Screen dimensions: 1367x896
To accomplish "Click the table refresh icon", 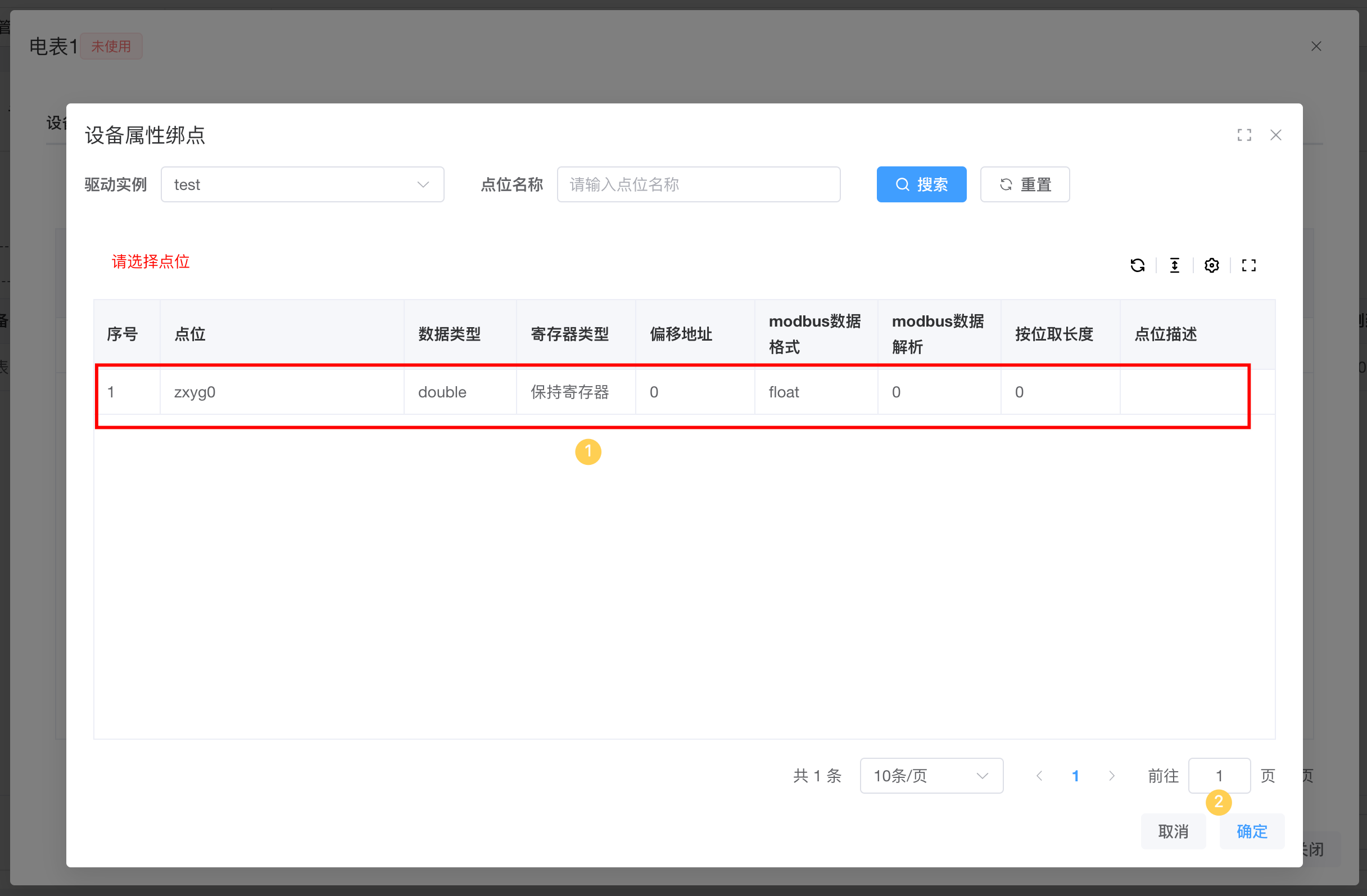I will tap(1137, 265).
